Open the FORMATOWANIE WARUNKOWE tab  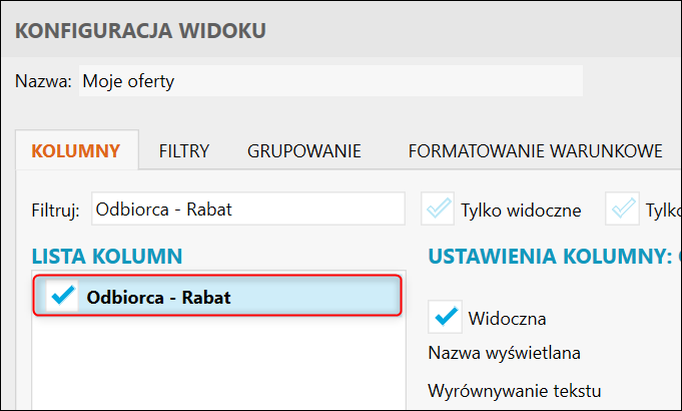point(535,152)
